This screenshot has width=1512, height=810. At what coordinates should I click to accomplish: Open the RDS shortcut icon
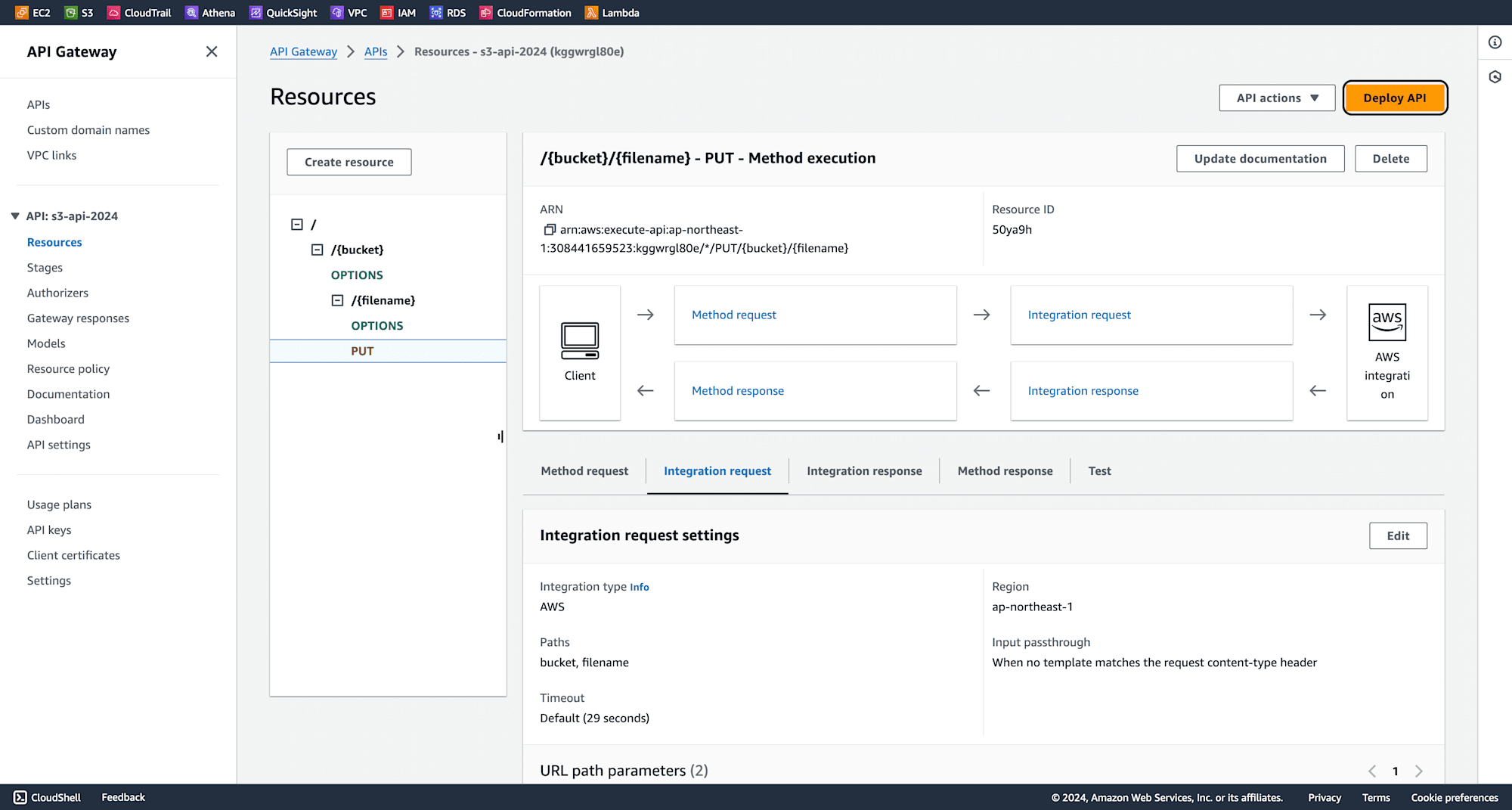(436, 13)
